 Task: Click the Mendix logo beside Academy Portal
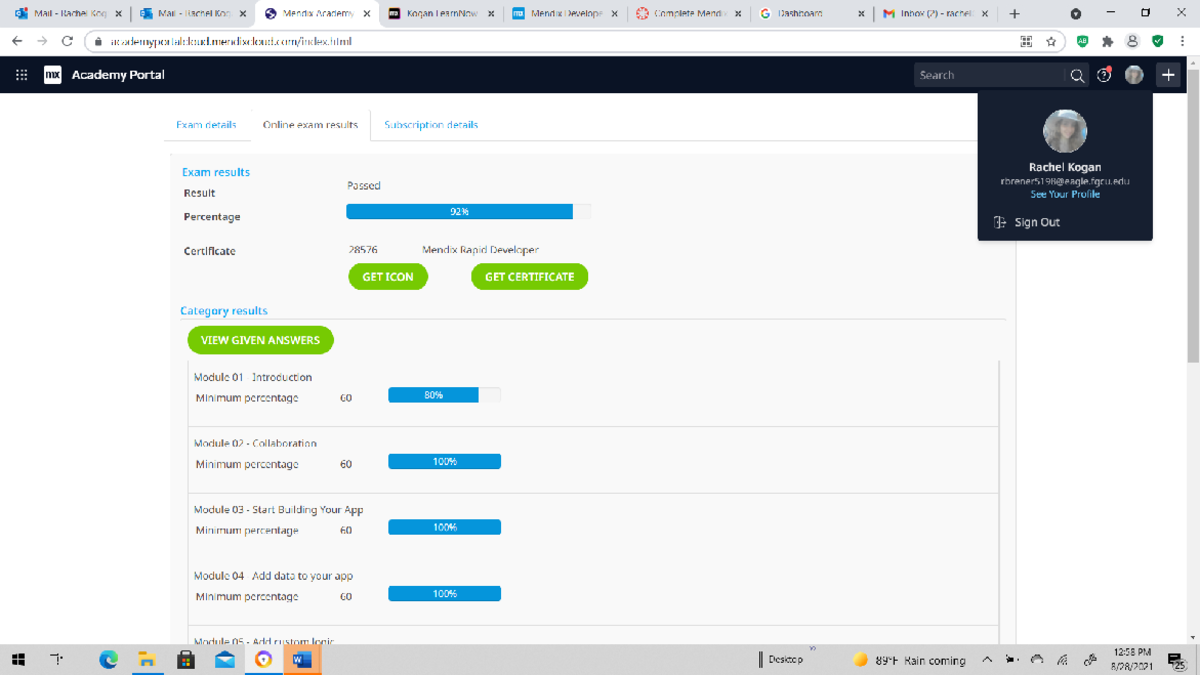(x=53, y=74)
